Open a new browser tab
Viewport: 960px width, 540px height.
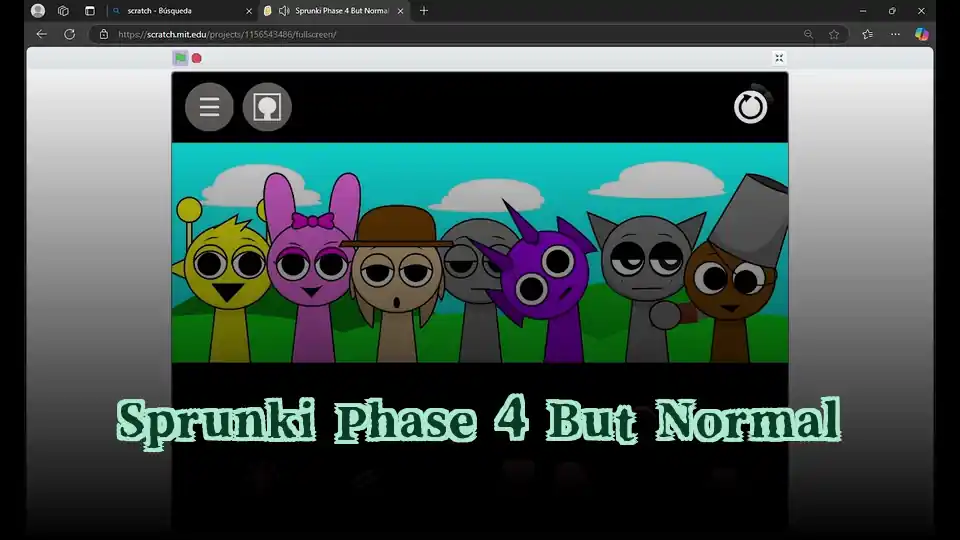click(x=424, y=10)
